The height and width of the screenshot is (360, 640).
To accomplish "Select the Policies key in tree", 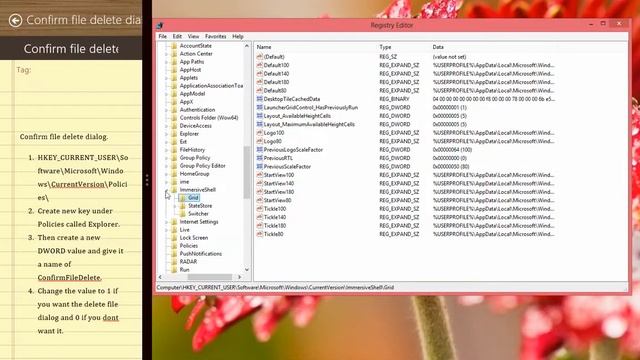I will [189, 246].
